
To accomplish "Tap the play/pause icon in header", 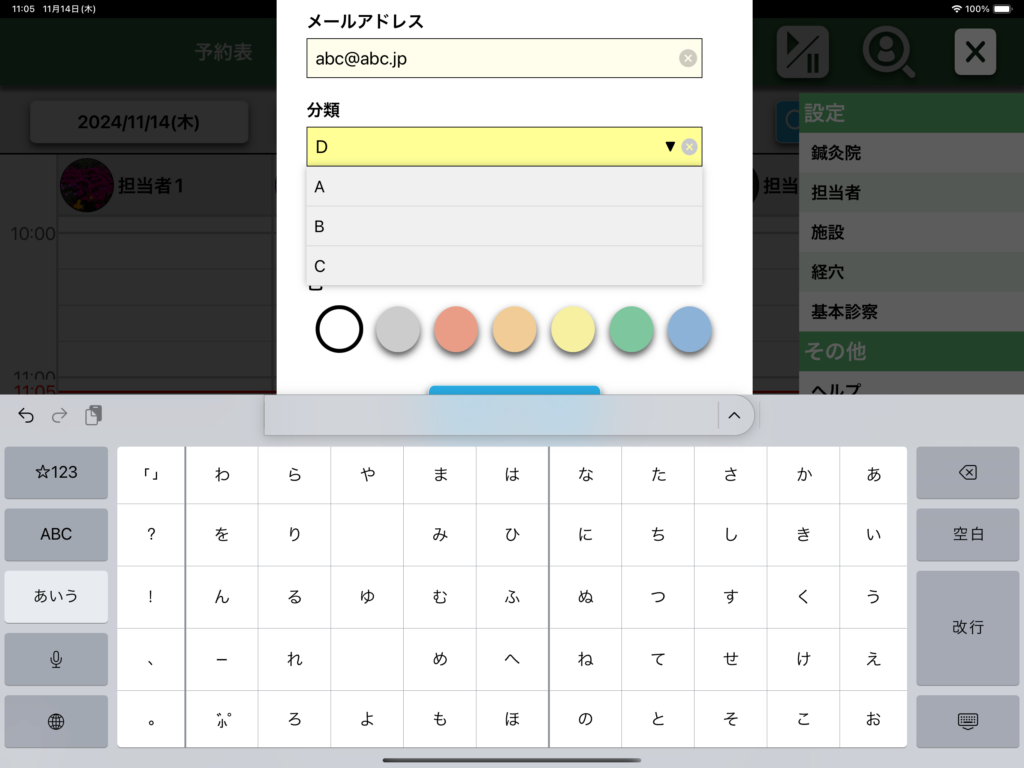I will click(x=802, y=52).
